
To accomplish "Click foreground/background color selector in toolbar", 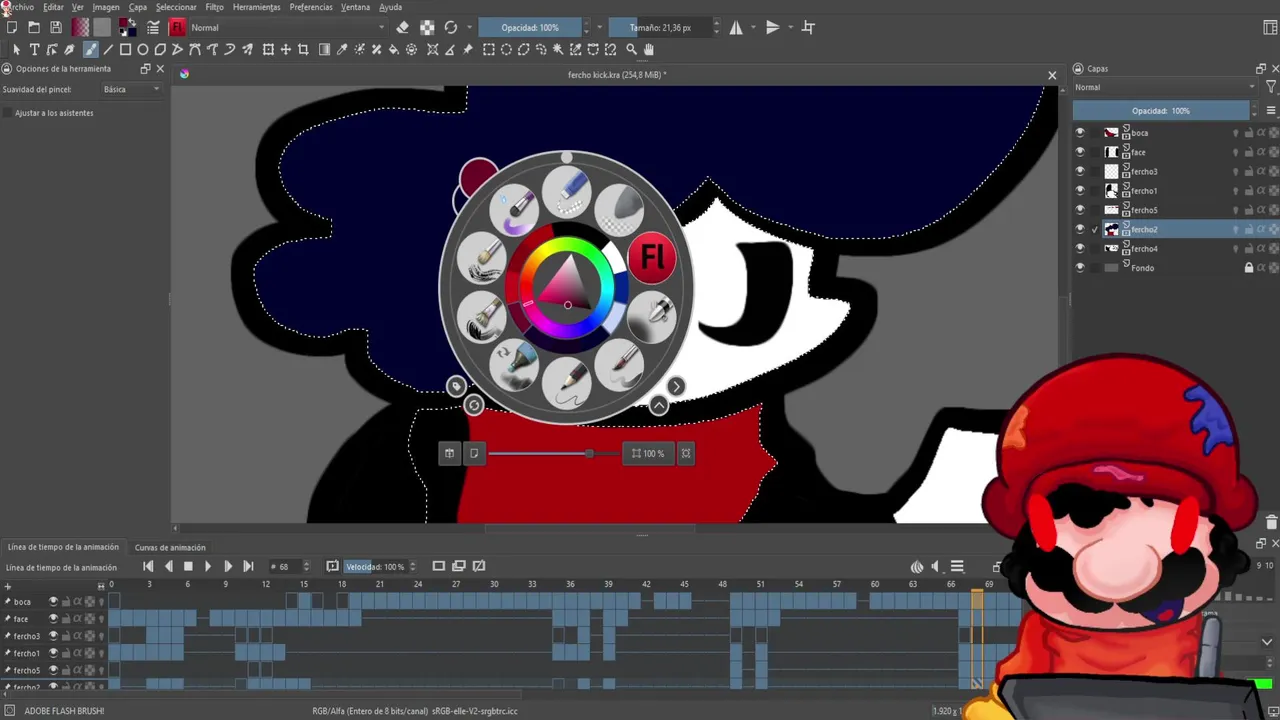I will click(x=127, y=27).
